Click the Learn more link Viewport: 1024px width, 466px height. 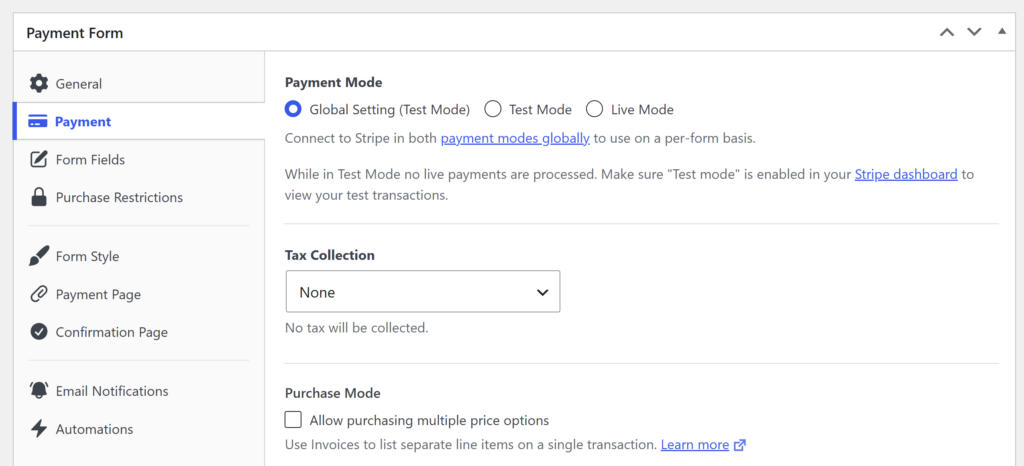(695, 445)
